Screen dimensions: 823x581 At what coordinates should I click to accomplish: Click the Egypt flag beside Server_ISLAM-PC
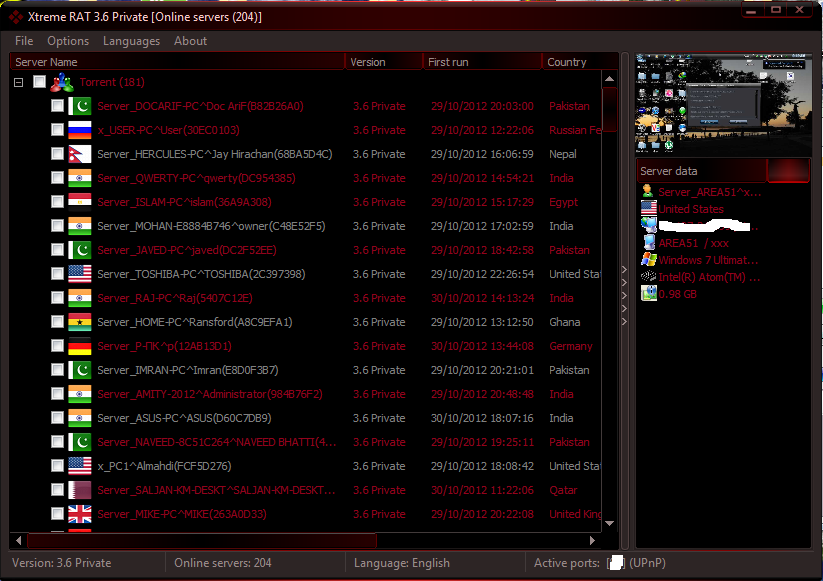80,202
